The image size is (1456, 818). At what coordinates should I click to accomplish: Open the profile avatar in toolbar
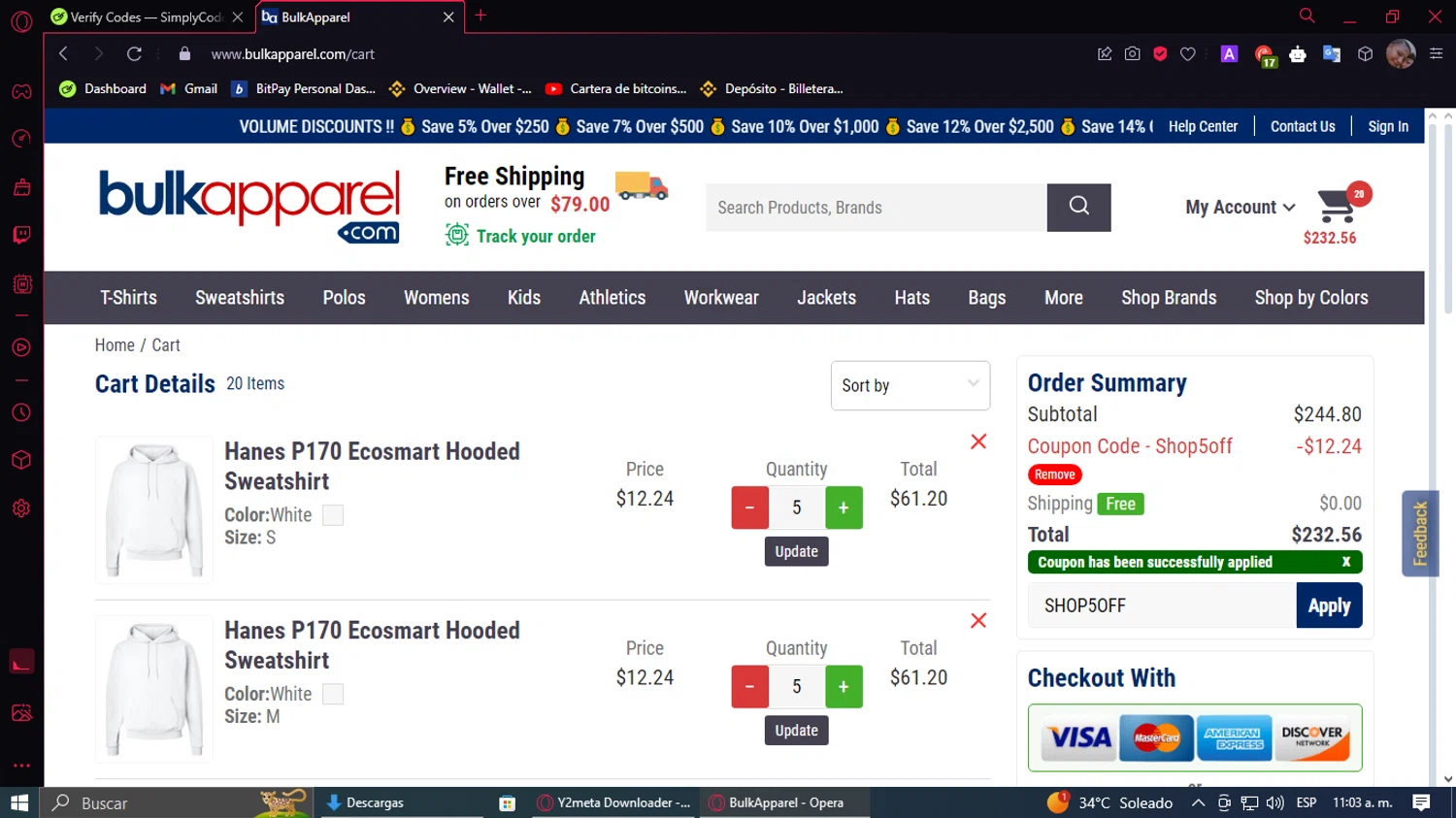pos(1401,54)
